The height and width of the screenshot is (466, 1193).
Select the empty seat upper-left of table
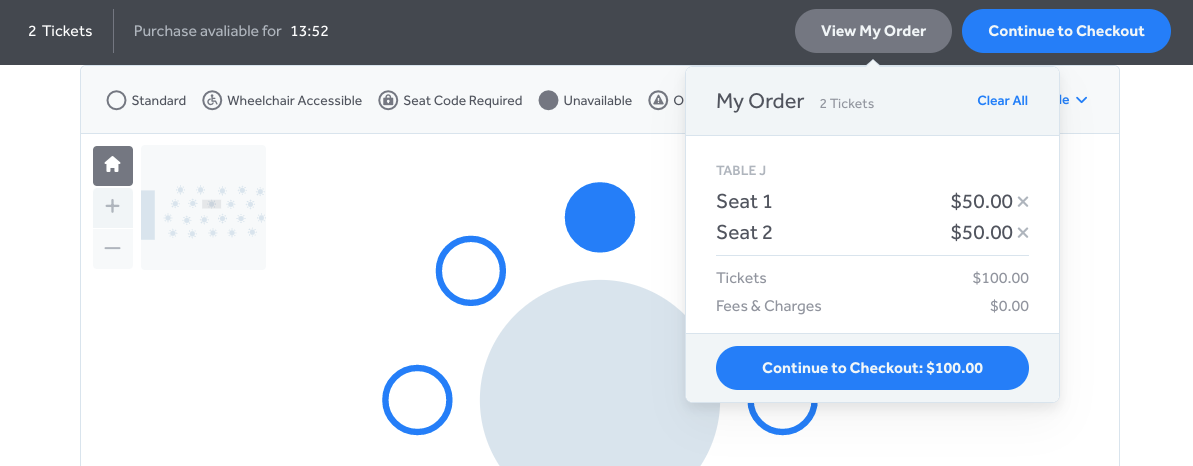pyautogui.click(x=471, y=271)
